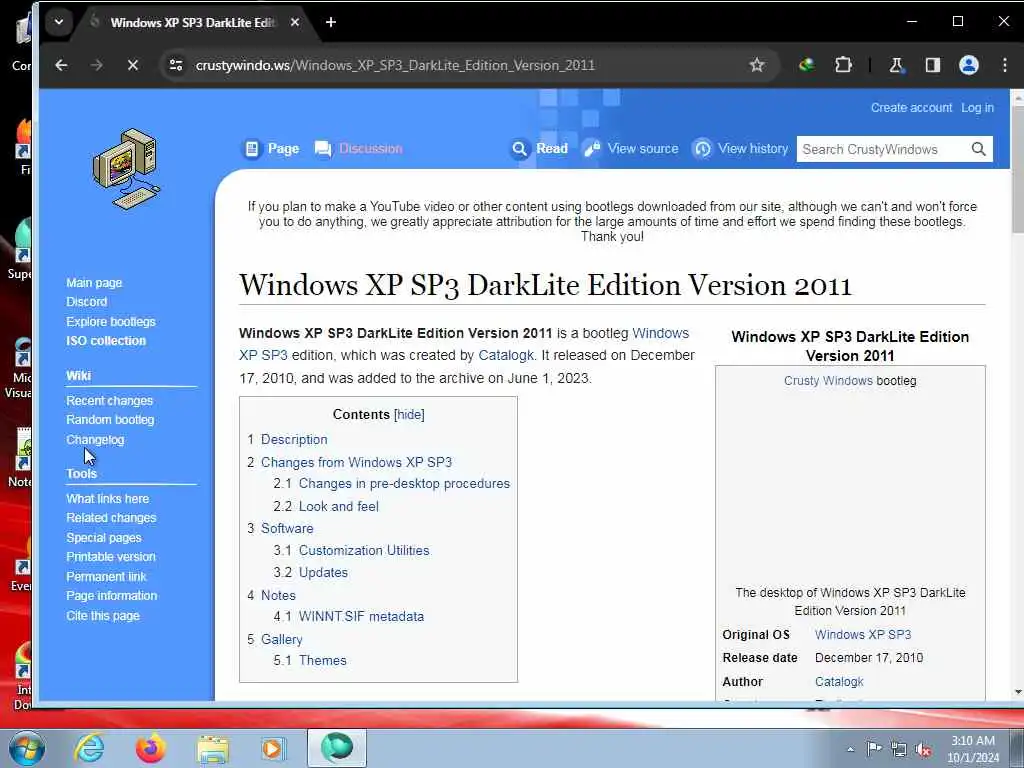The image size is (1024, 768).
Task: Switch to the Page tab
Action: pyautogui.click(x=271, y=149)
